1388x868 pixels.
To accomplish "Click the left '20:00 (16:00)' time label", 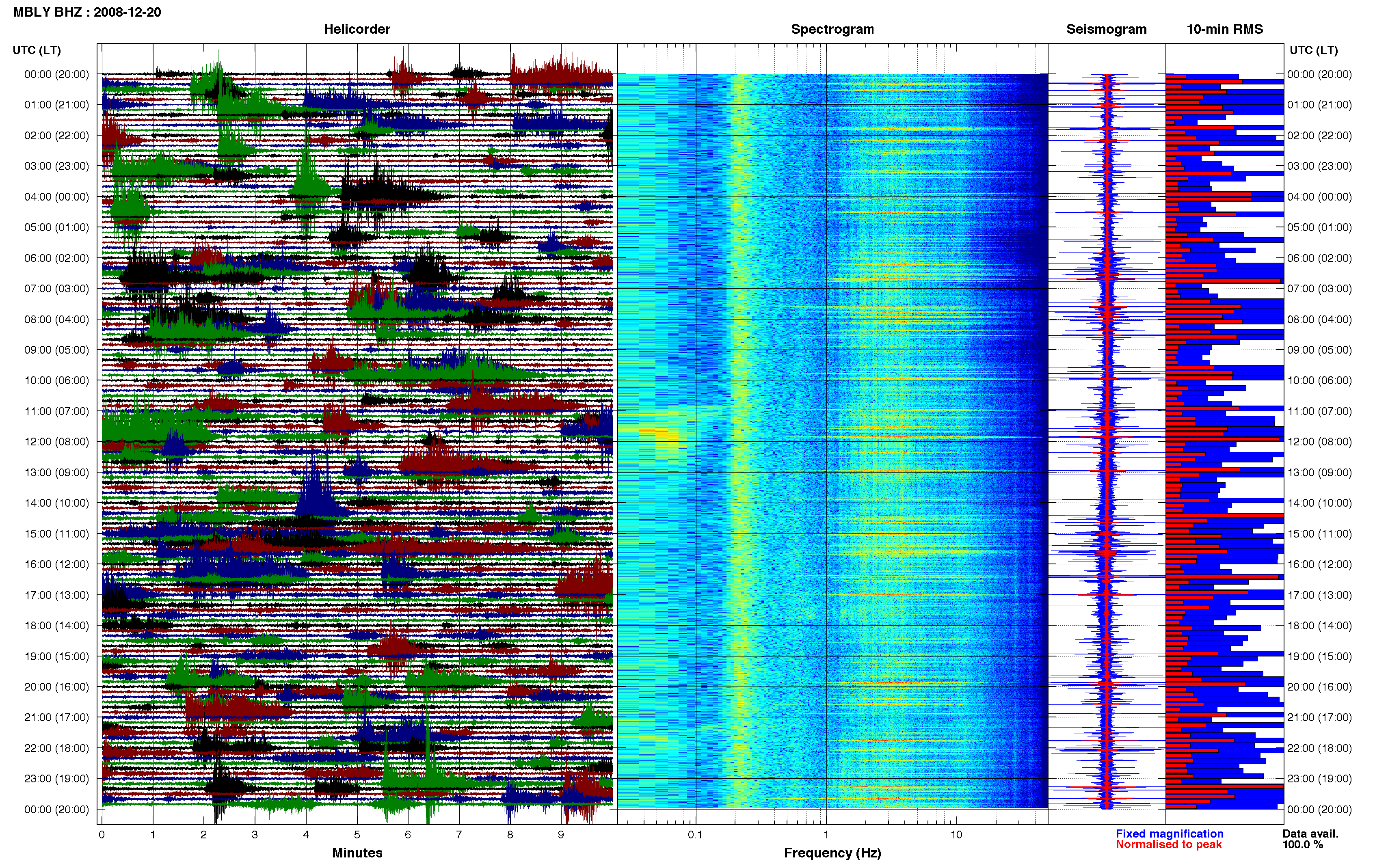I will [x=56, y=687].
